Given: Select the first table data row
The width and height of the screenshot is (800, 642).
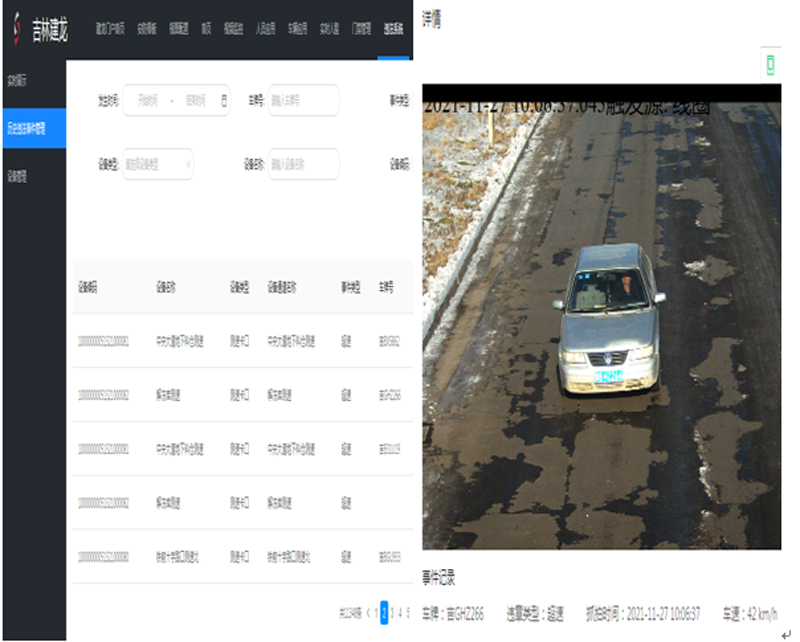Looking at the screenshot, I should 242,341.
